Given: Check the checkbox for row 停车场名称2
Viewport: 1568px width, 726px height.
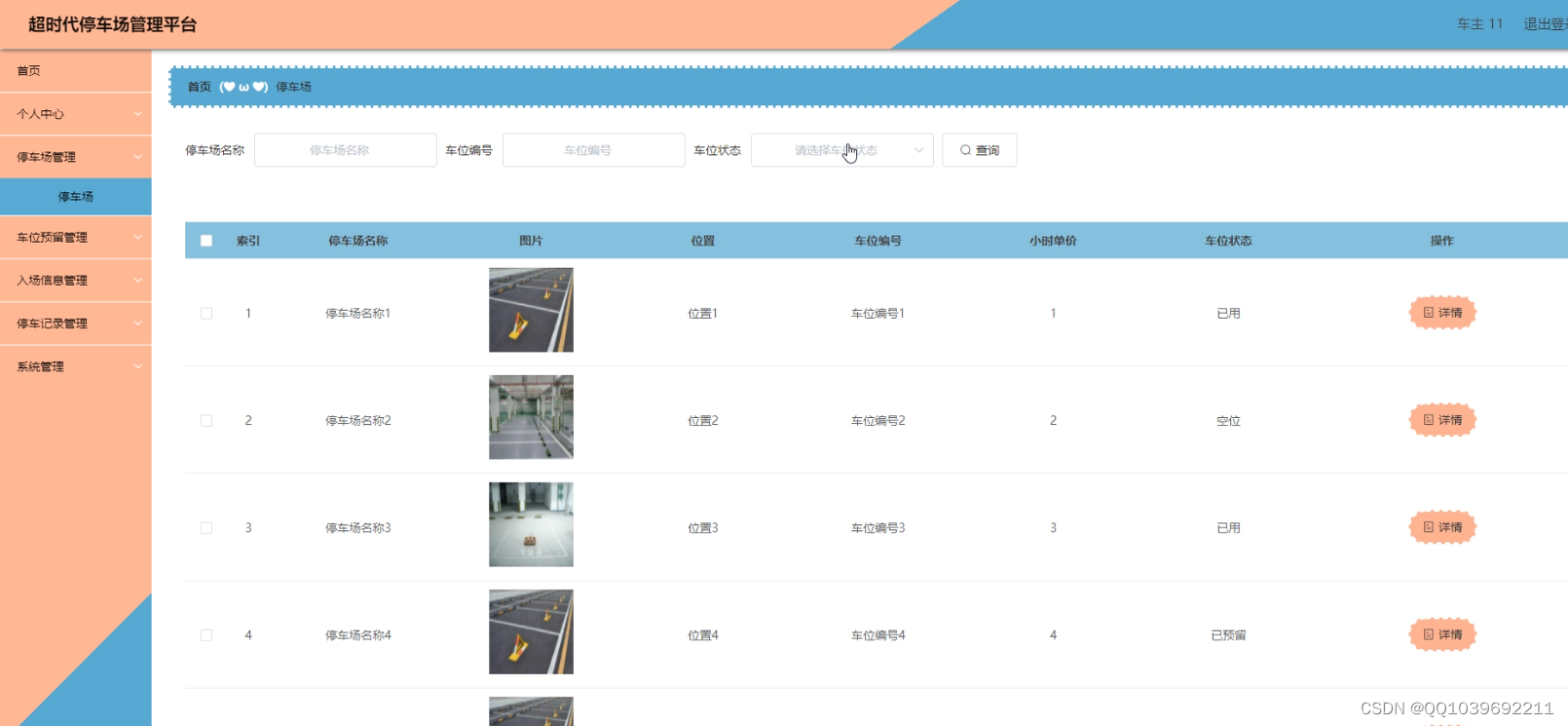Looking at the screenshot, I should [206, 421].
